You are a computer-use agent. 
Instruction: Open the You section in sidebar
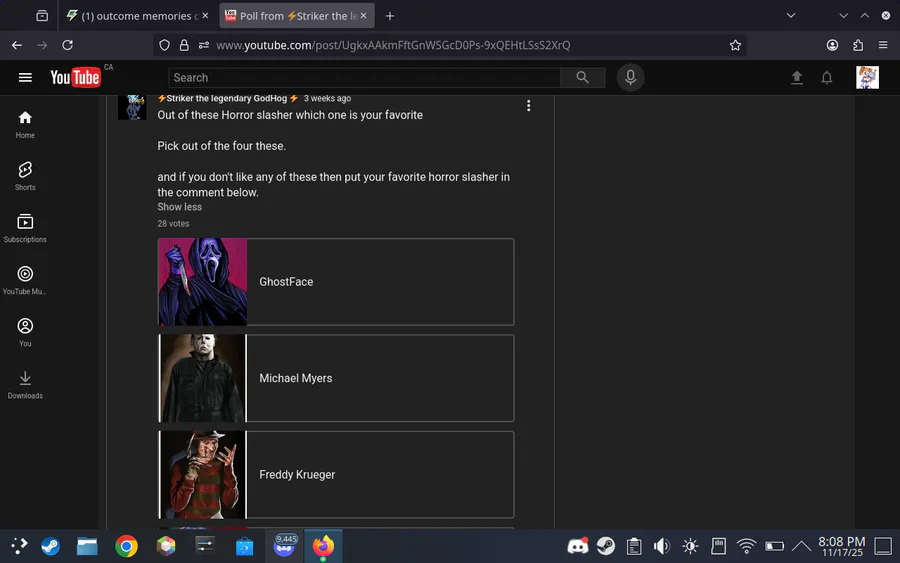[25, 333]
